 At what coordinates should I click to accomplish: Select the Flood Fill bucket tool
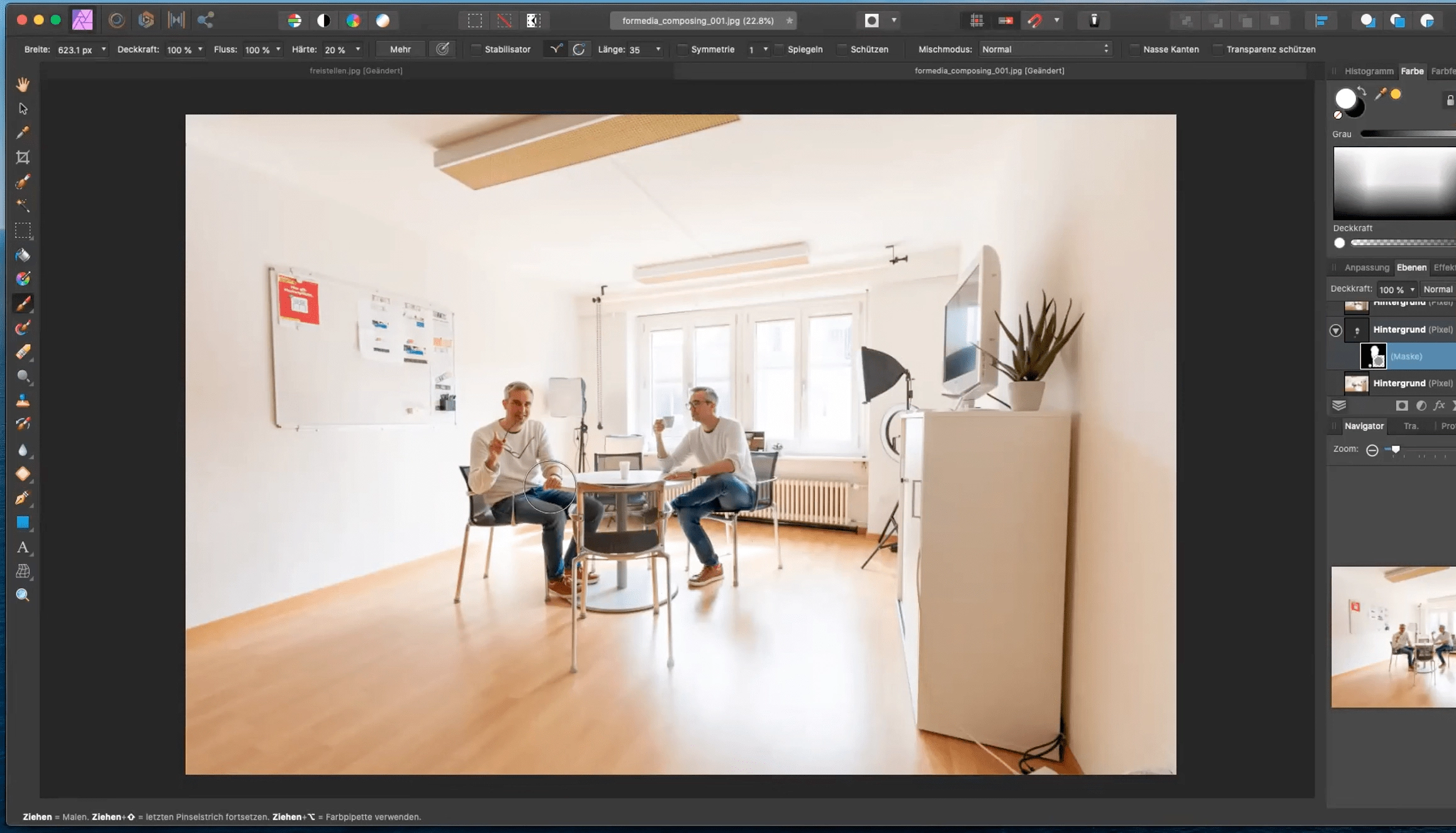pos(23,255)
